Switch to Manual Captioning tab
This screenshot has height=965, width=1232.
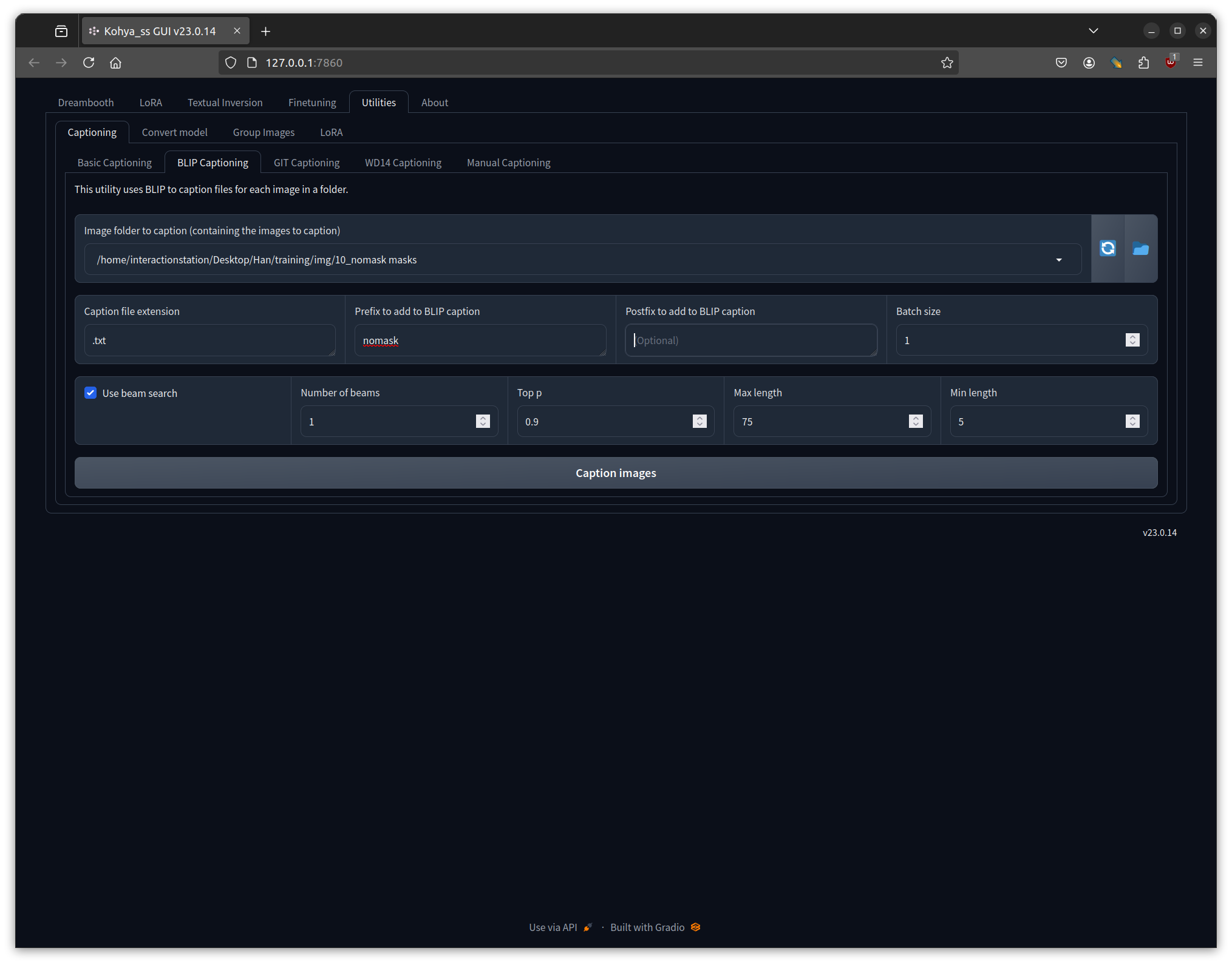[509, 163]
